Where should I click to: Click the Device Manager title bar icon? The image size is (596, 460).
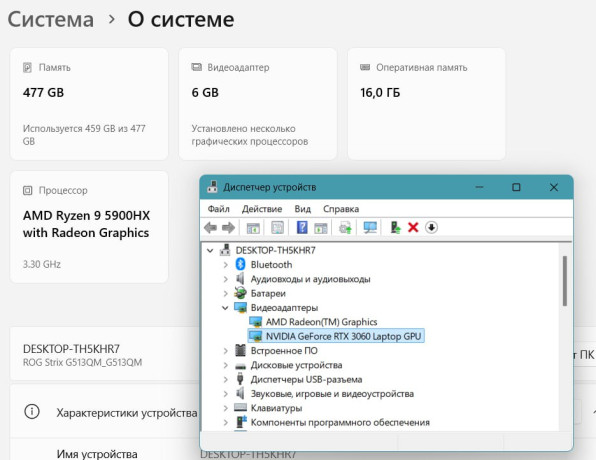click(x=212, y=187)
